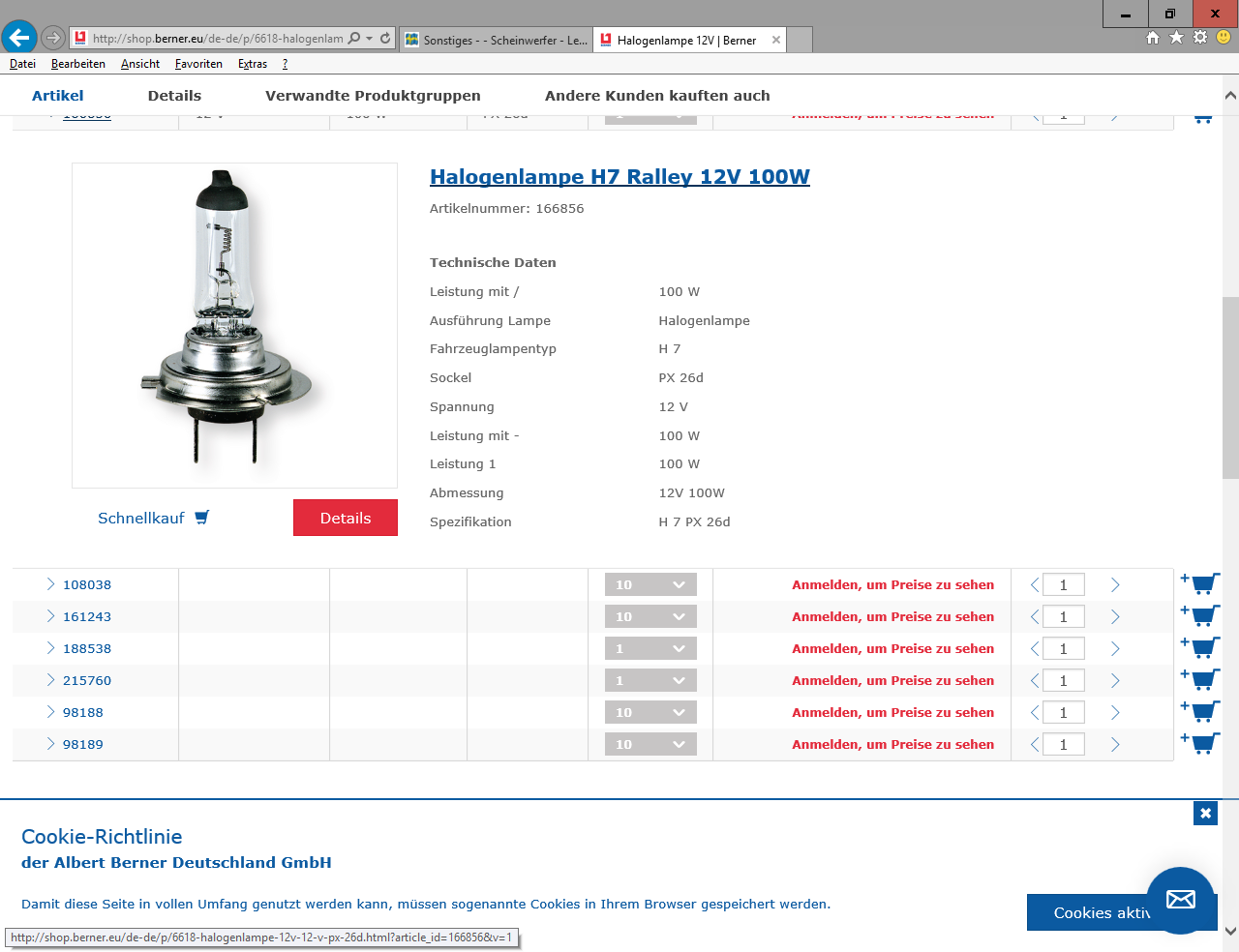Close the Halogenlampe 12V tab
The height and width of the screenshot is (952, 1239).
point(776,40)
